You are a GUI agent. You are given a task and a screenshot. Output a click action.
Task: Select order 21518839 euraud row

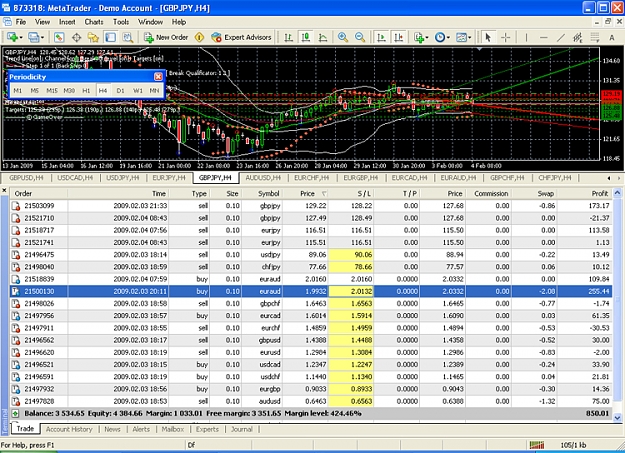(x=311, y=279)
